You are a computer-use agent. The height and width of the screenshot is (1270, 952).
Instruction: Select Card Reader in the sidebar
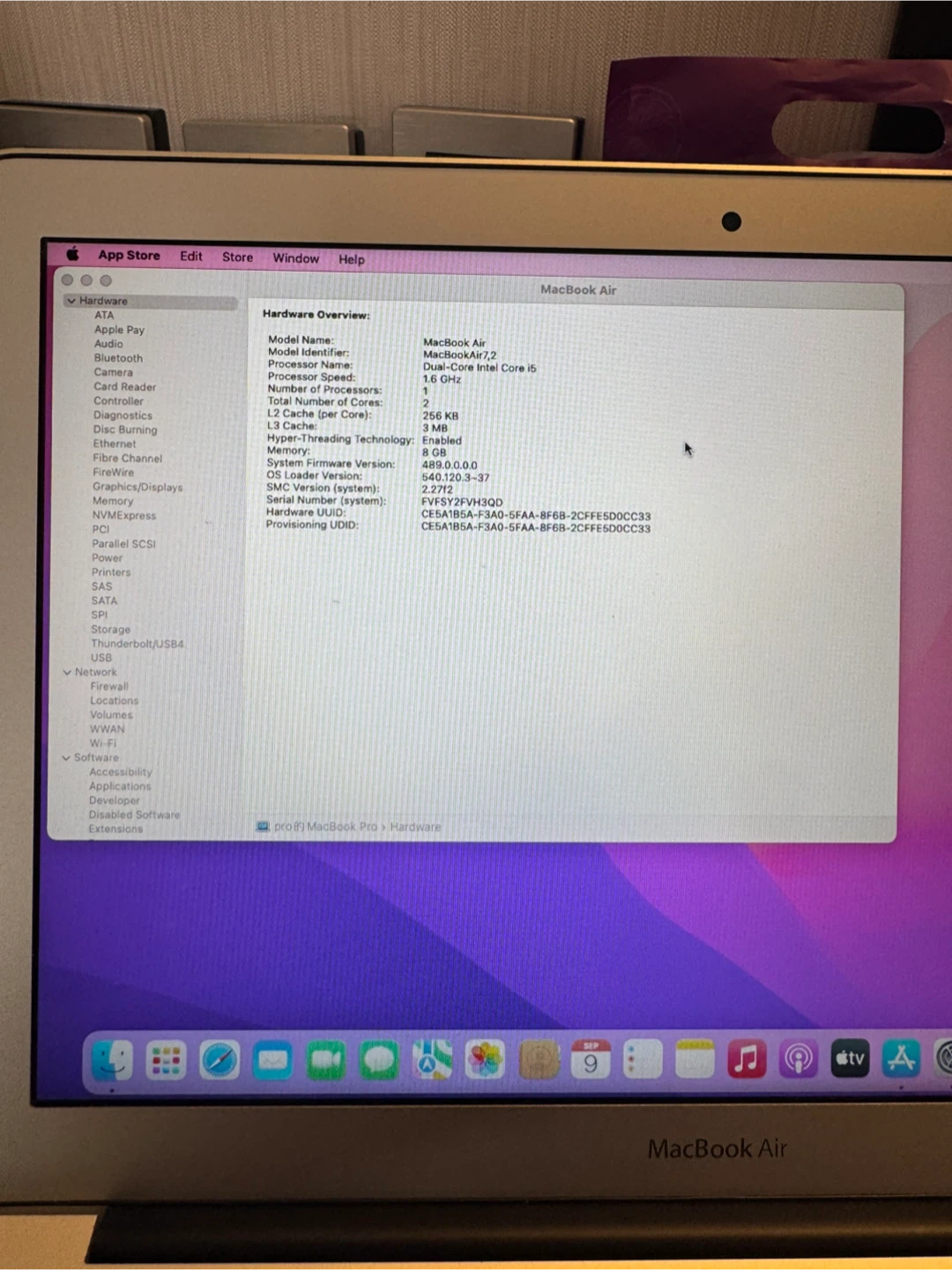(x=124, y=386)
